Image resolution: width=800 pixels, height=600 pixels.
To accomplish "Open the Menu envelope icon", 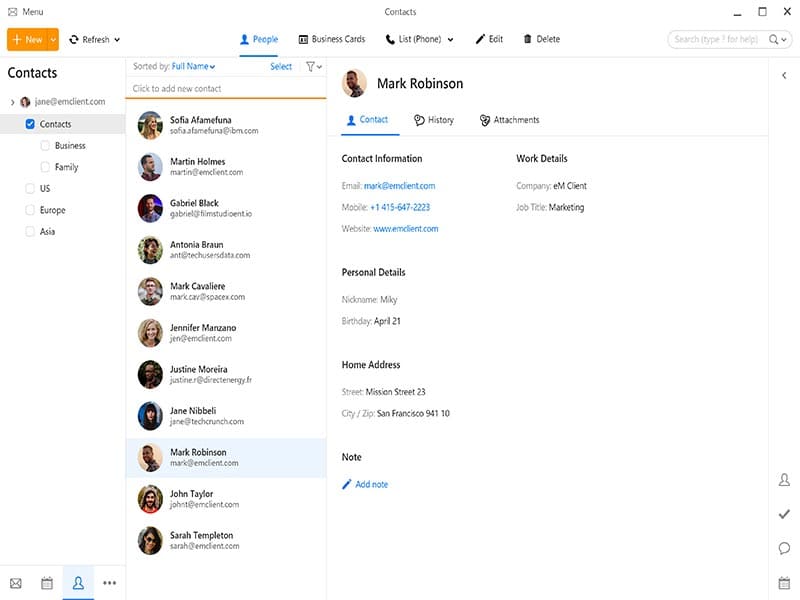I will pos(13,12).
